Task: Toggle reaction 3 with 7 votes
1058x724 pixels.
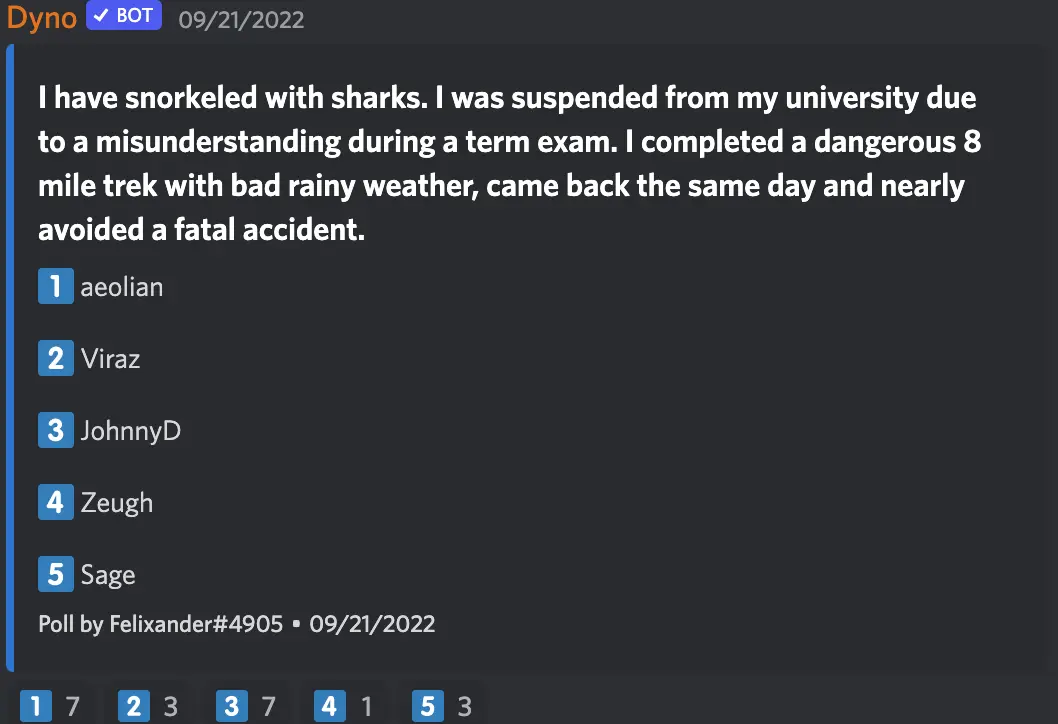Action: click(x=246, y=707)
